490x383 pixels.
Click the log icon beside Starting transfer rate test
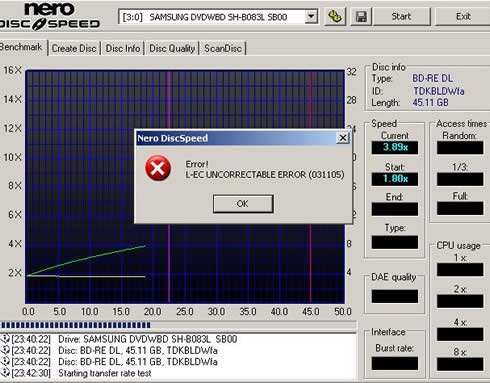[x=5, y=373]
